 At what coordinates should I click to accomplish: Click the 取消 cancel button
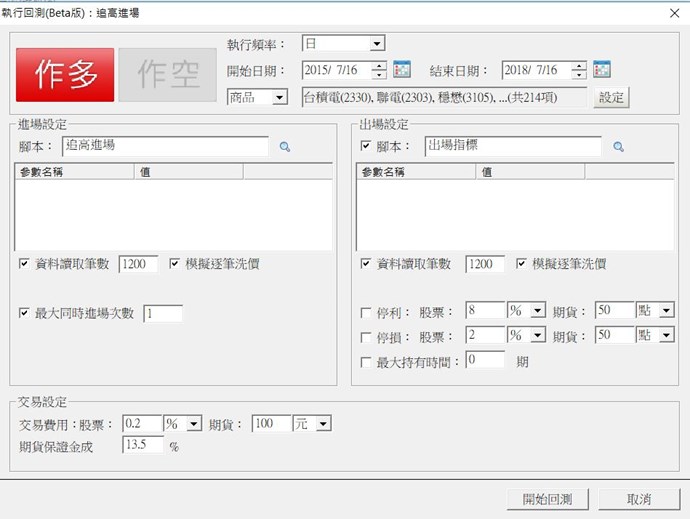[x=639, y=499]
